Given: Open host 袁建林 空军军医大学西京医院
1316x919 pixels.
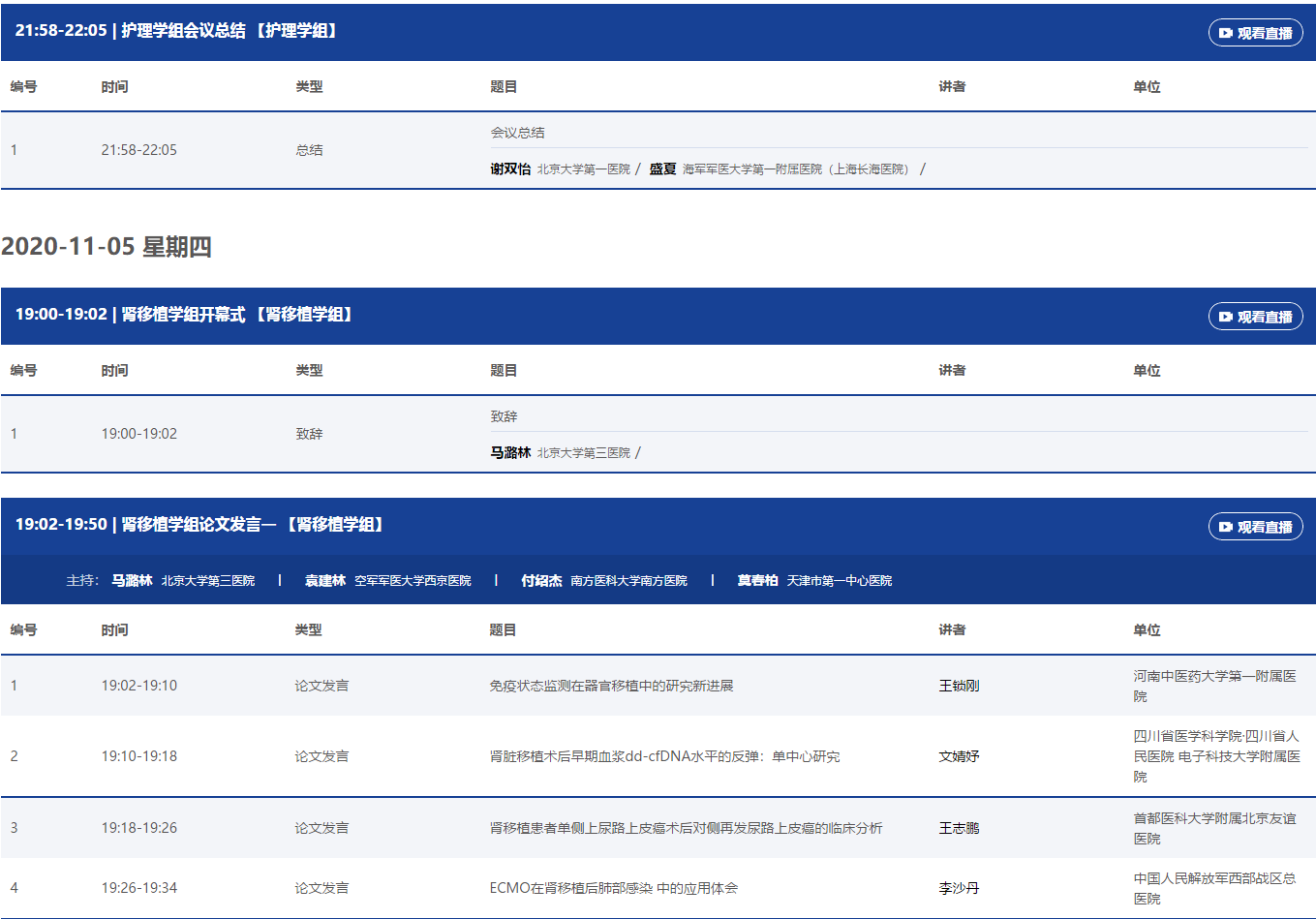Looking at the screenshot, I should tap(325, 580).
